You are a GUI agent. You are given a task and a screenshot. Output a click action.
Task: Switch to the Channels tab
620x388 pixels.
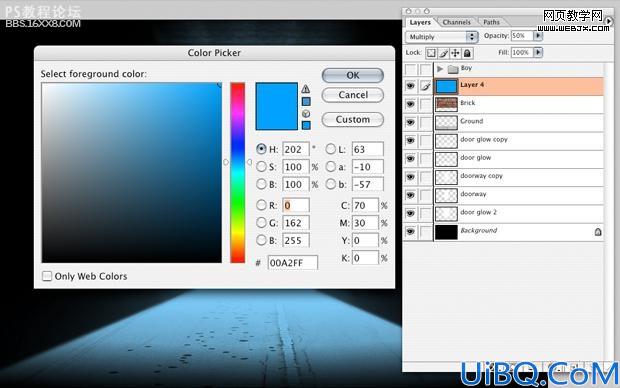(x=456, y=23)
